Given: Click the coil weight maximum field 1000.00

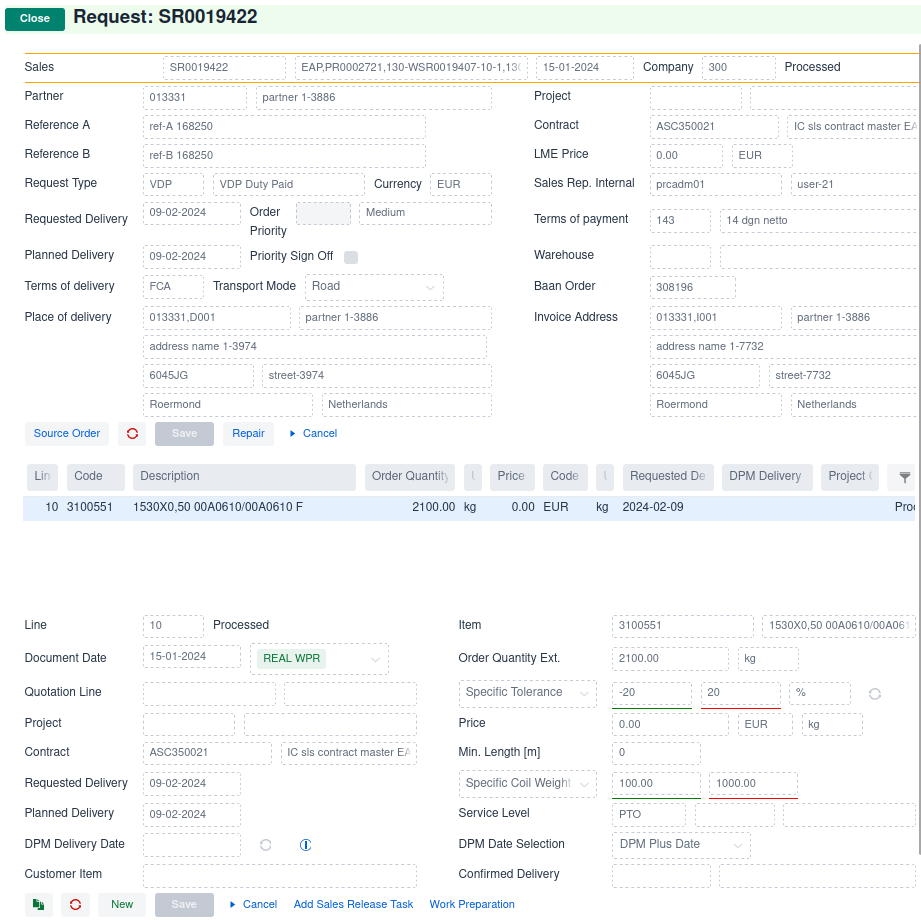Looking at the screenshot, I should click(x=754, y=784).
